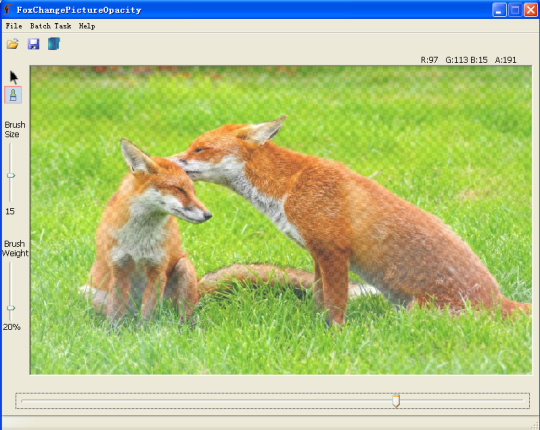Click the Brush Size slider handle

coord(11,176)
